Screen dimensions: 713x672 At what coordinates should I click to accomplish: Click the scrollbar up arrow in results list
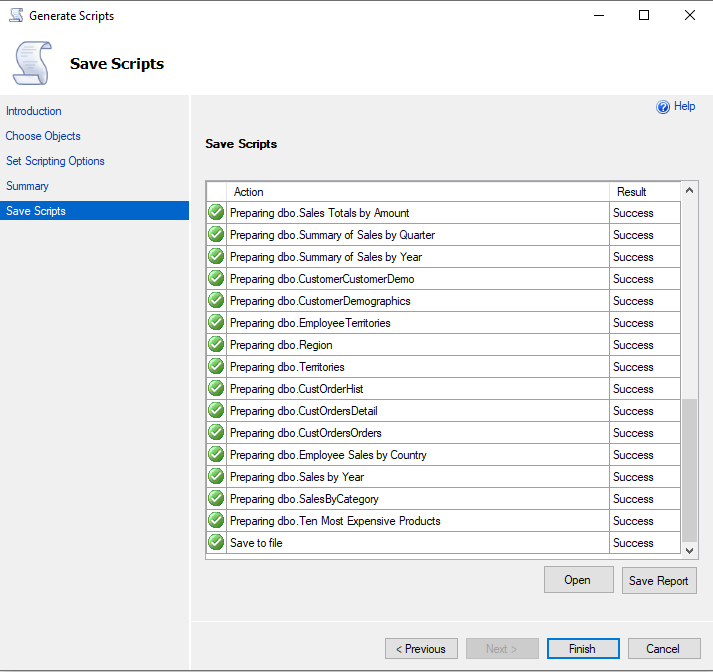pyautogui.click(x=689, y=190)
